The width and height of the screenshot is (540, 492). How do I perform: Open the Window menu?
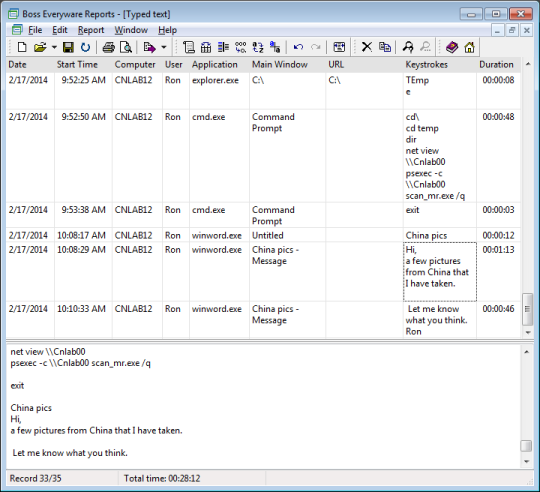pos(131,30)
